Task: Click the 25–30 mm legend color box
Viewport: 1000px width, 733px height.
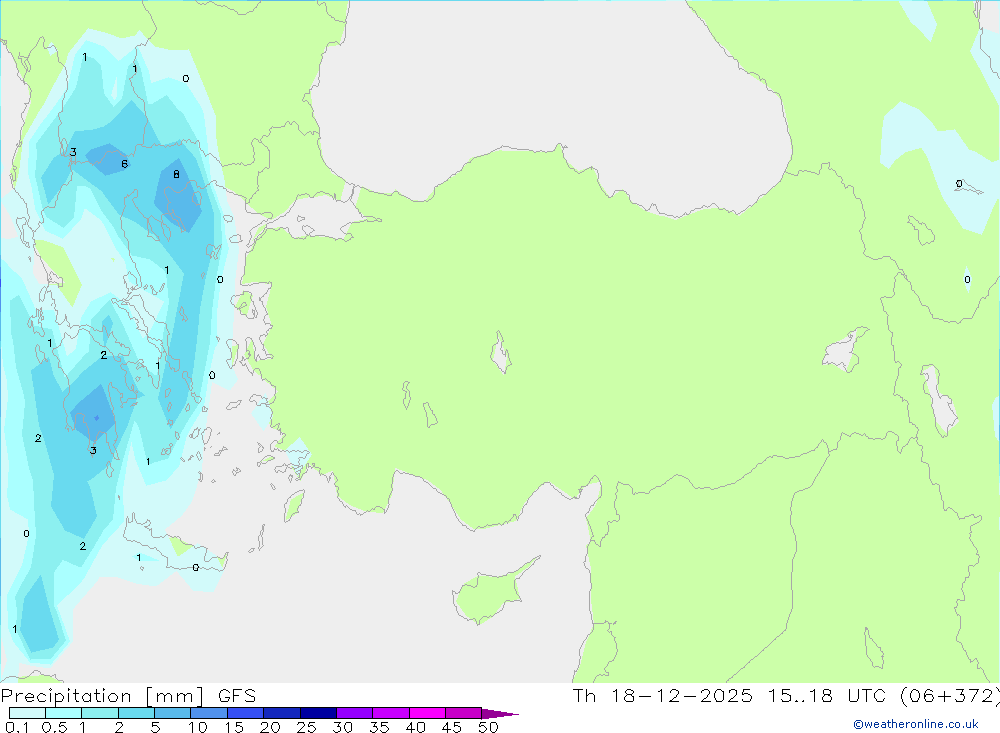Action: 318,713
